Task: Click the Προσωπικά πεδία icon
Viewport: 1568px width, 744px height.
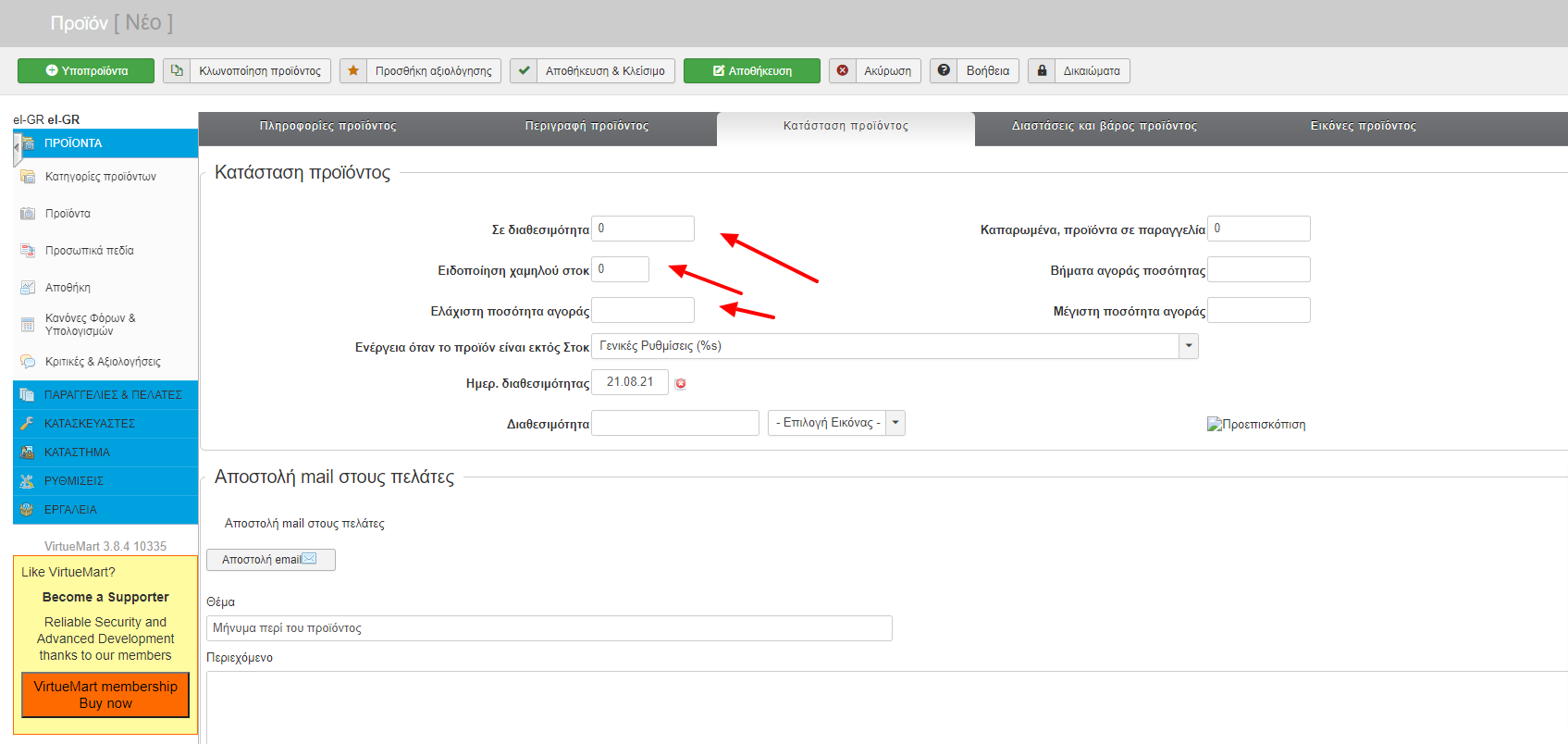Action: (28, 251)
